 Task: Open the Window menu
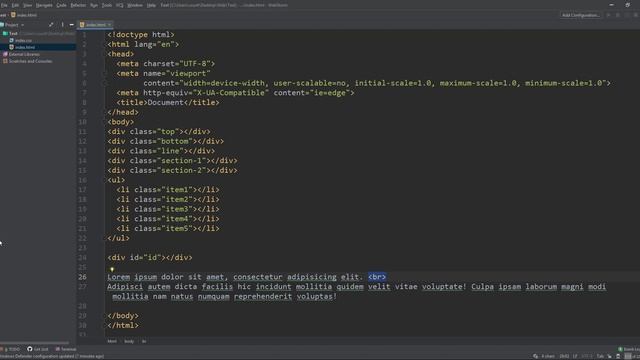point(135,5)
